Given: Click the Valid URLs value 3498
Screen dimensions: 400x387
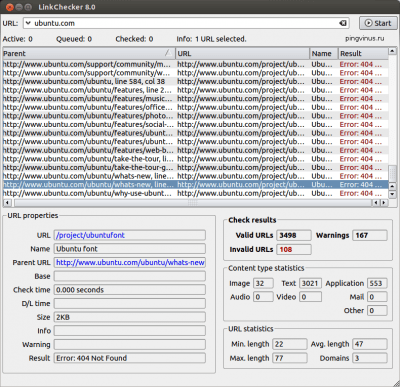Looking at the screenshot, I should 294,235.
